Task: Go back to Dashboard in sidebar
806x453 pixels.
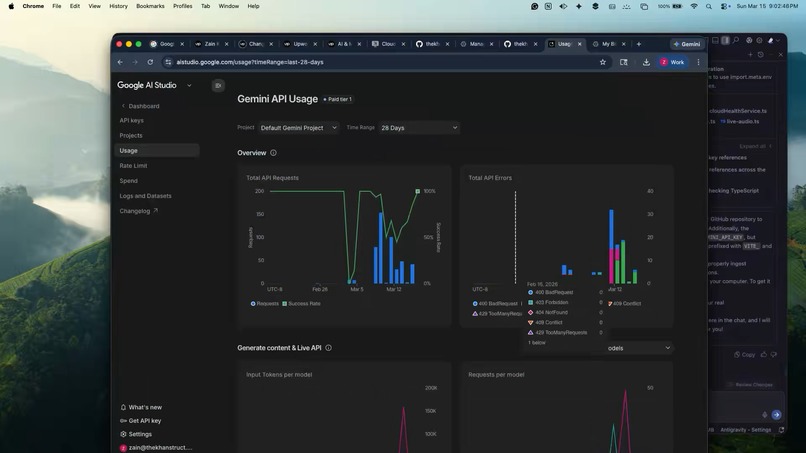Action: 140,106
